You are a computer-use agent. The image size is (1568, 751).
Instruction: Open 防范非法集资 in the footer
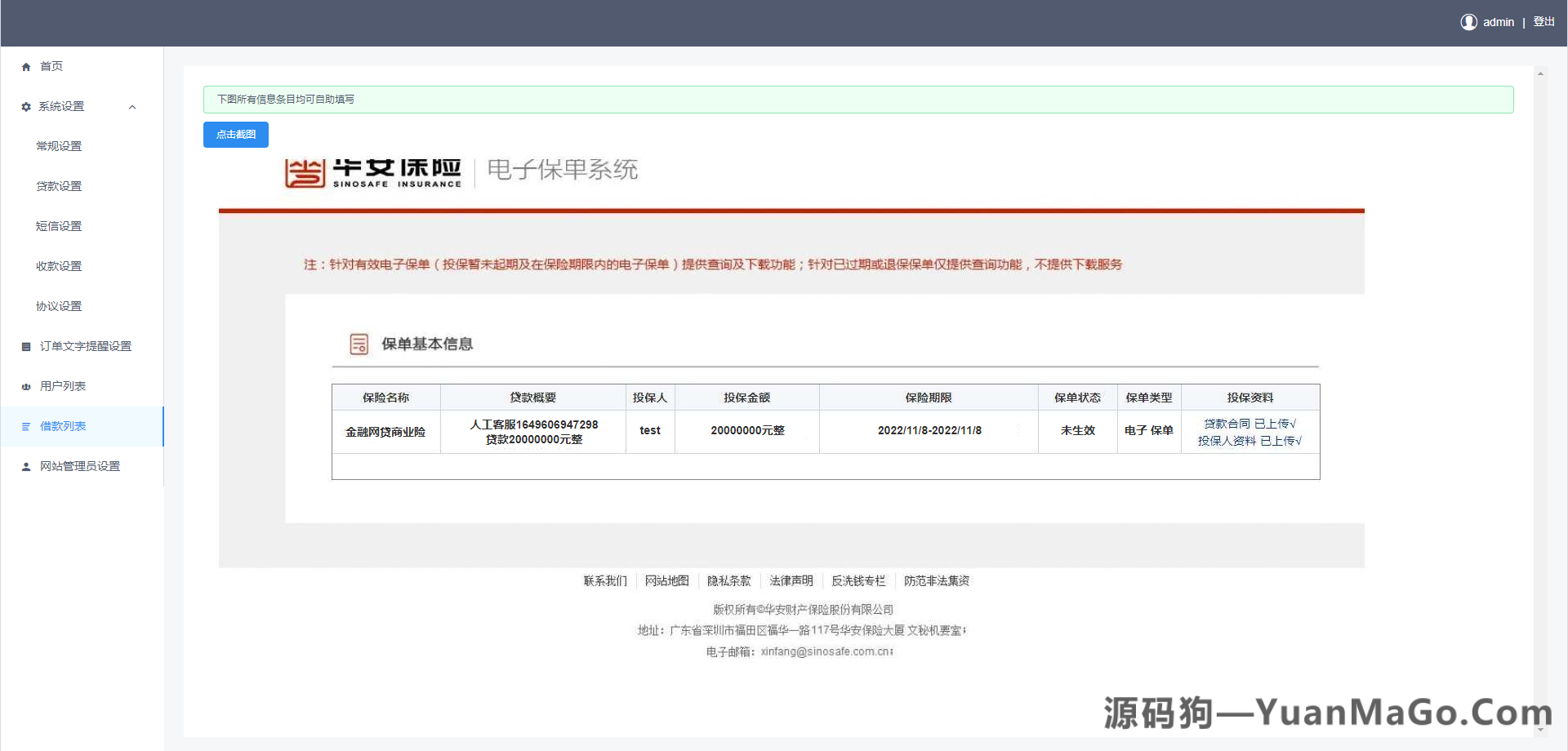click(x=937, y=580)
